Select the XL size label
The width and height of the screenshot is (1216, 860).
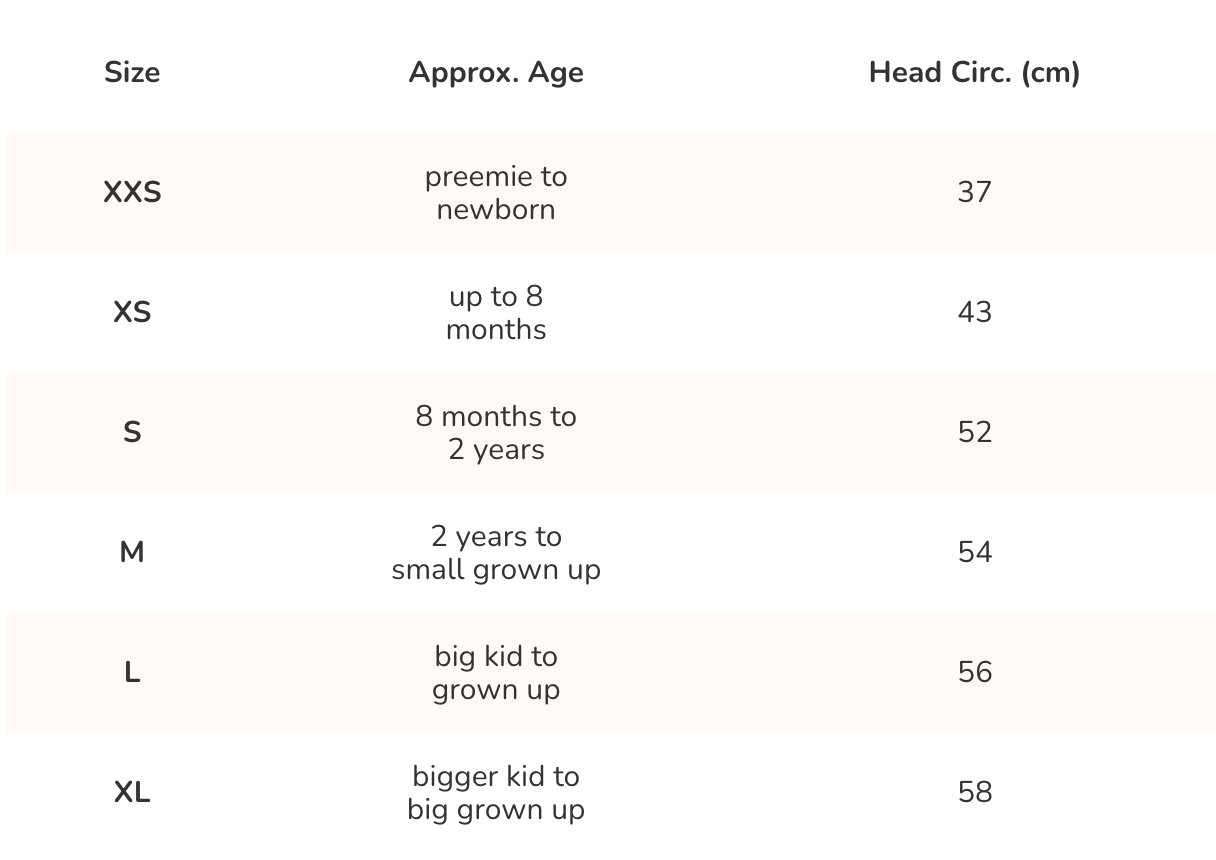[132, 793]
